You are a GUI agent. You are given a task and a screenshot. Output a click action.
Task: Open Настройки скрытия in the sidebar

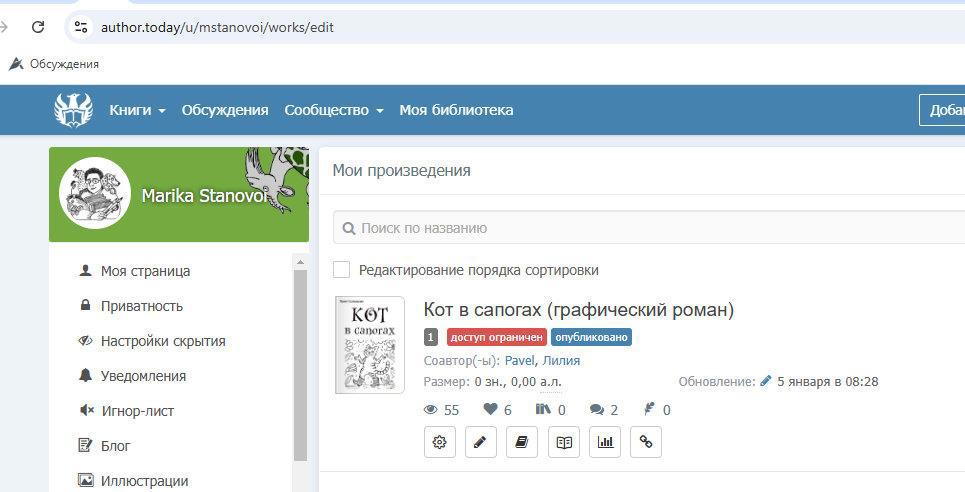click(162, 341)
